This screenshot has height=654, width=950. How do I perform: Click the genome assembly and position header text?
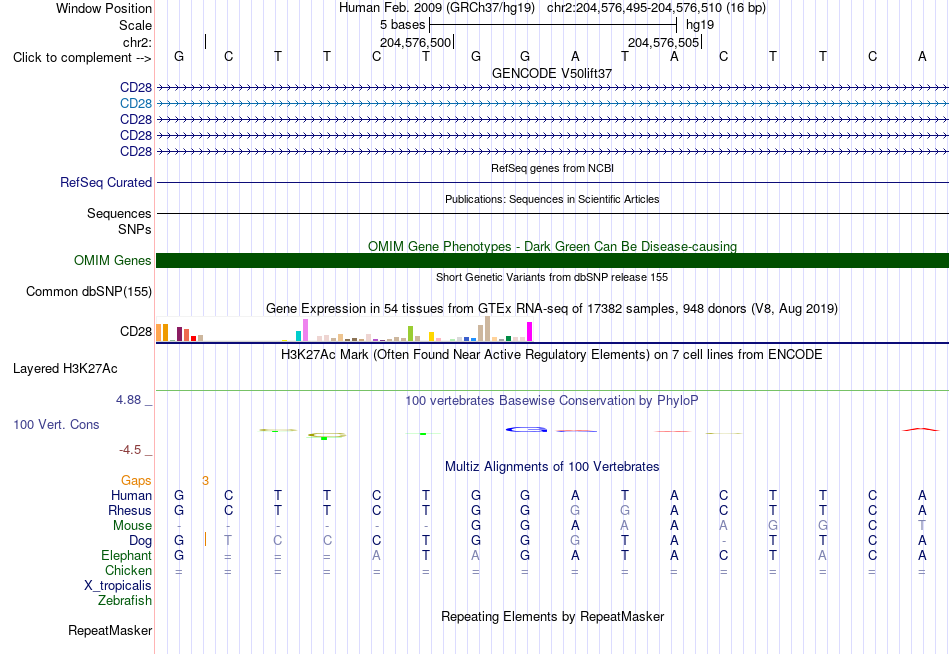552,8
